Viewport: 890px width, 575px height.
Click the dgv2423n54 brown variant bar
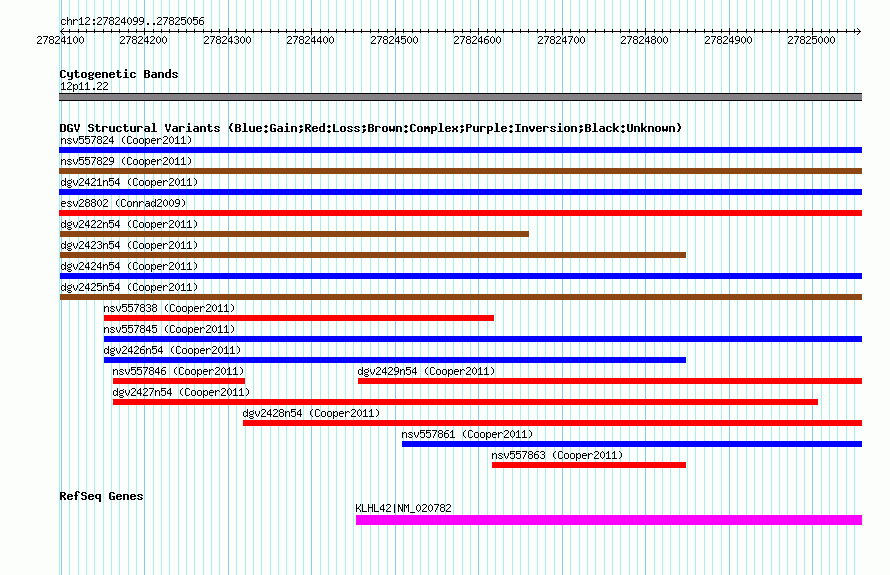[372, 255]
